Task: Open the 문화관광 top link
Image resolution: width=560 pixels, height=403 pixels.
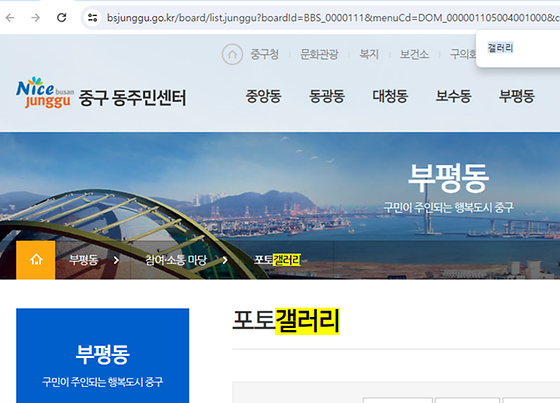Action: pos(319,54)
